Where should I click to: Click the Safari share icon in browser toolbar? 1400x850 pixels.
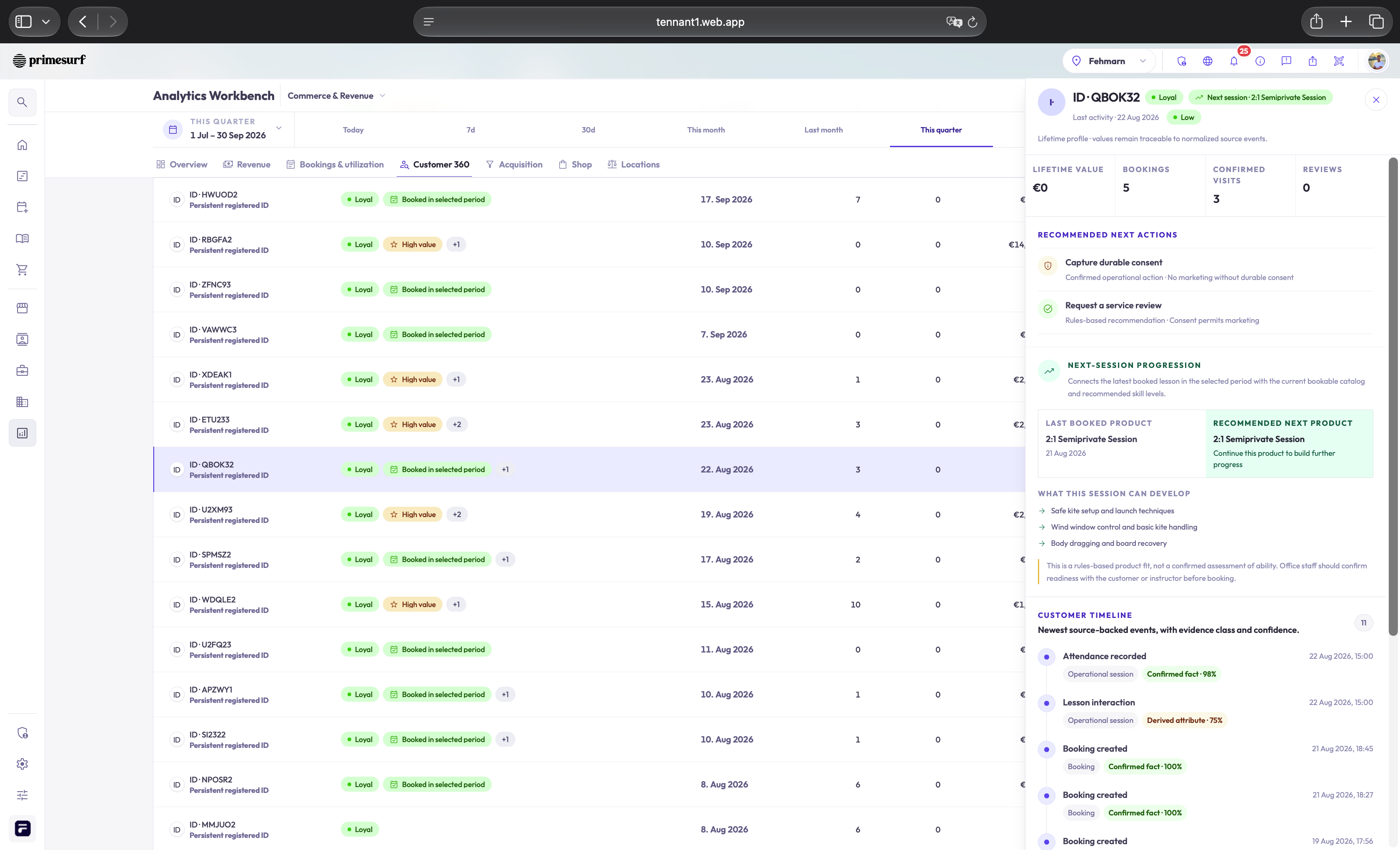1316,22
